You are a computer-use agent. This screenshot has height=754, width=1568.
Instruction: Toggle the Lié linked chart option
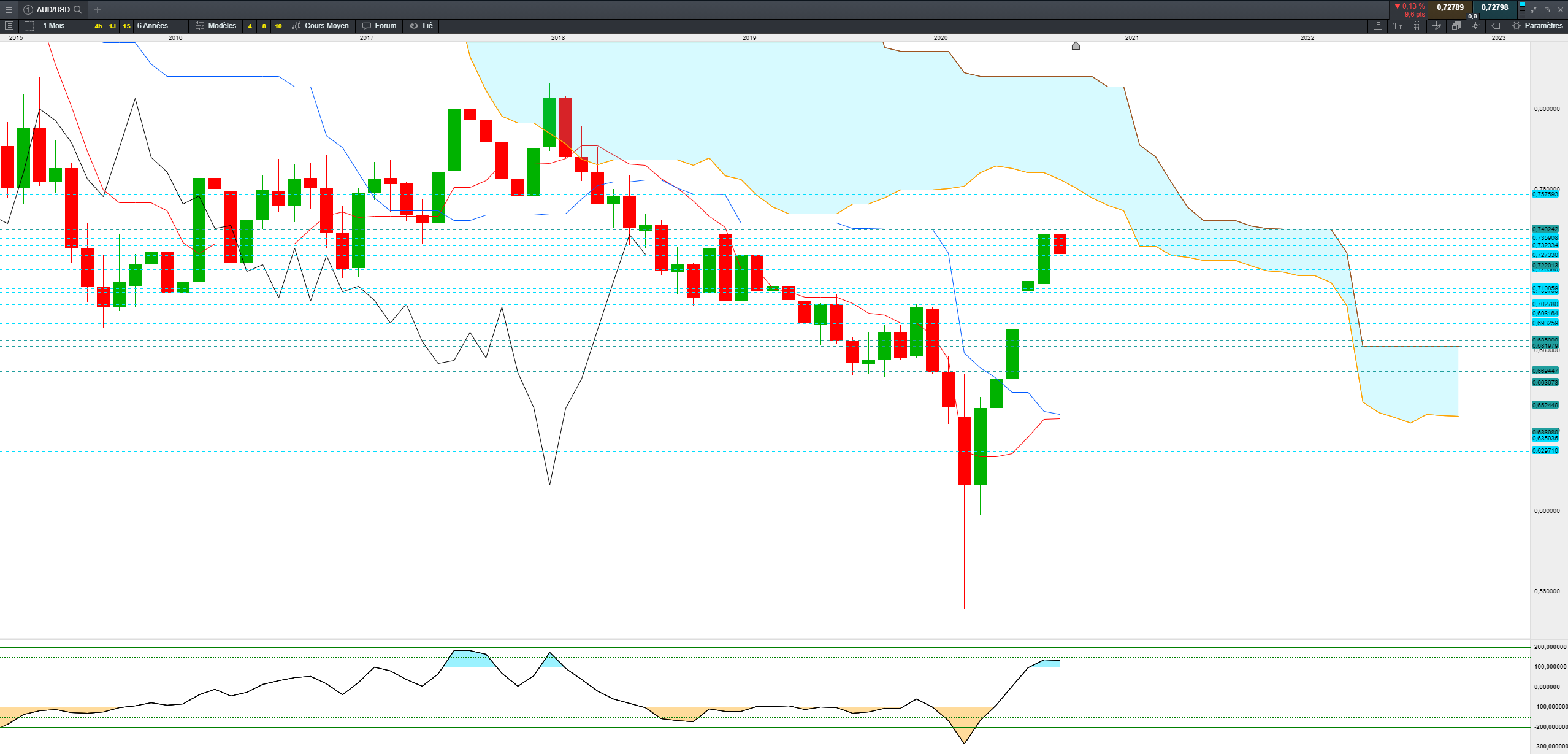(421, 26)
